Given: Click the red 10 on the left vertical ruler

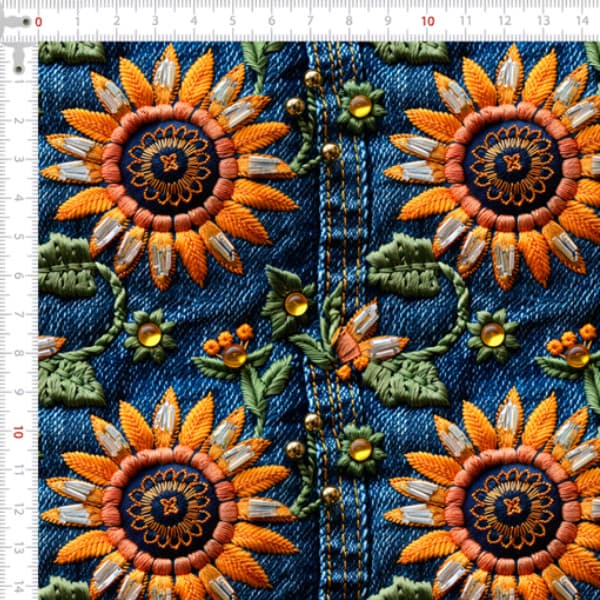Looking at the screenshot, I should [x=18, y=432].
